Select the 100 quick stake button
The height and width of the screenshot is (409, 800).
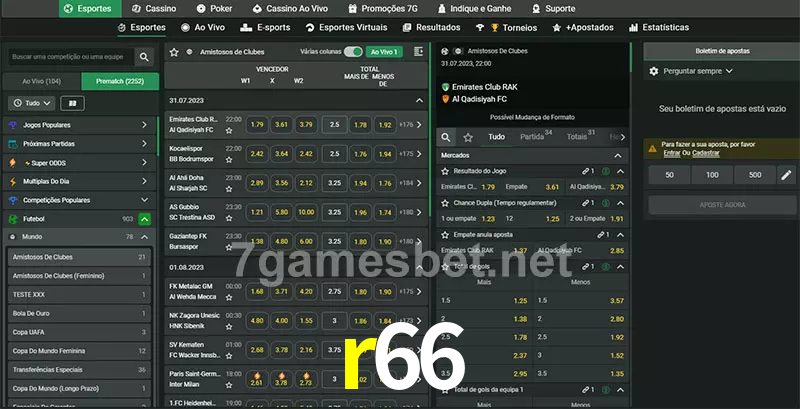coord(712,175)
